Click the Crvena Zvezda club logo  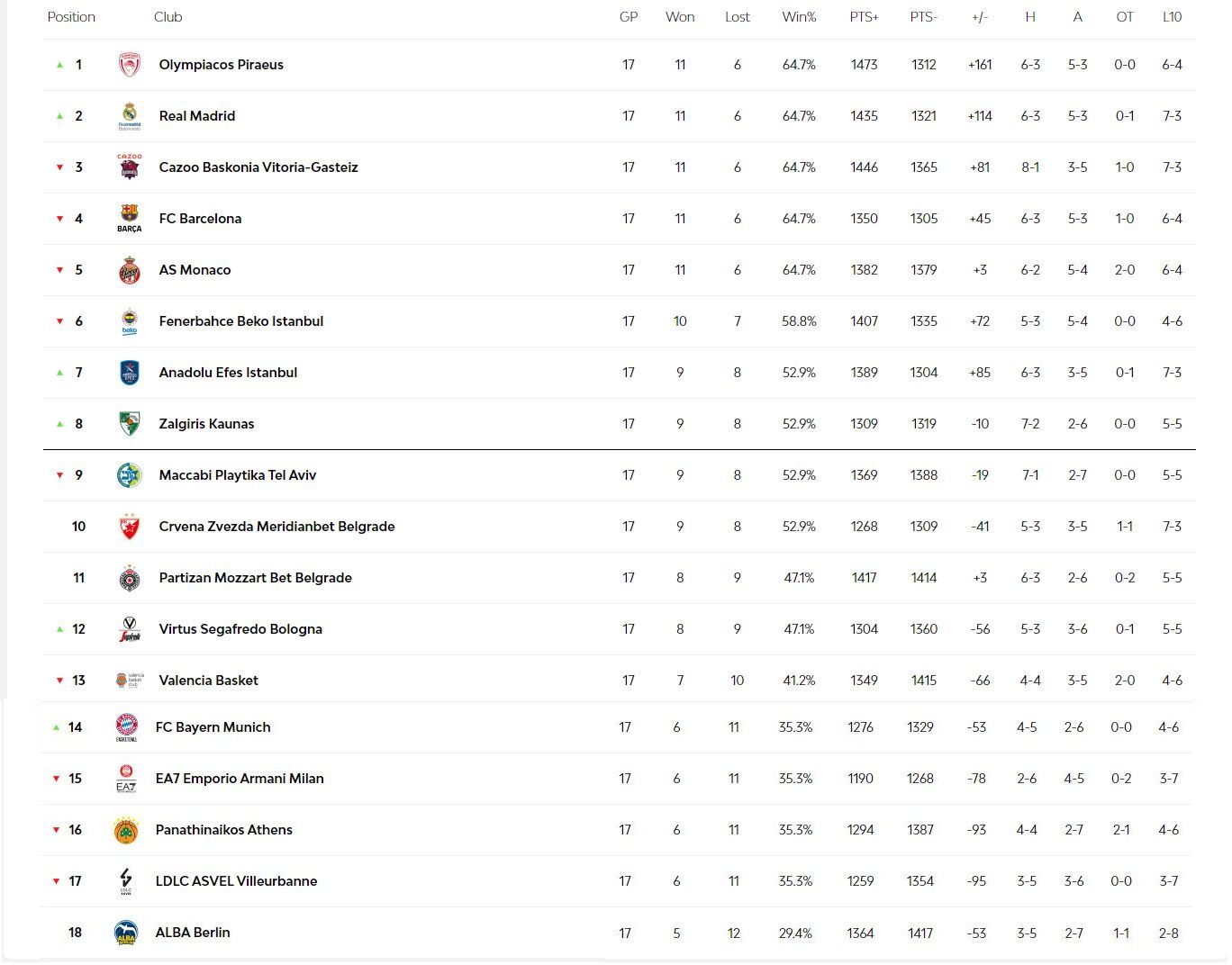click(x=130, y=527)
